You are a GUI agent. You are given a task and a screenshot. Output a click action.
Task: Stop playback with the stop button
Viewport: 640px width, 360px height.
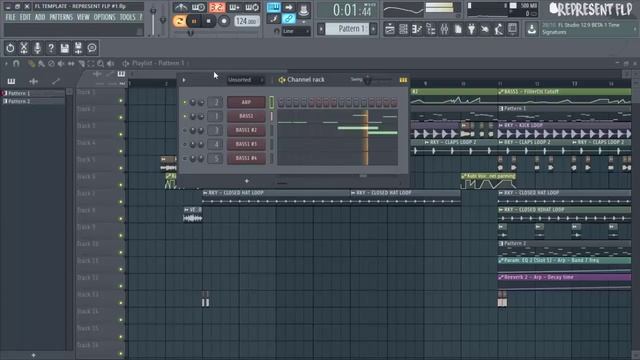pyautogui.click(x=209, y=21)
